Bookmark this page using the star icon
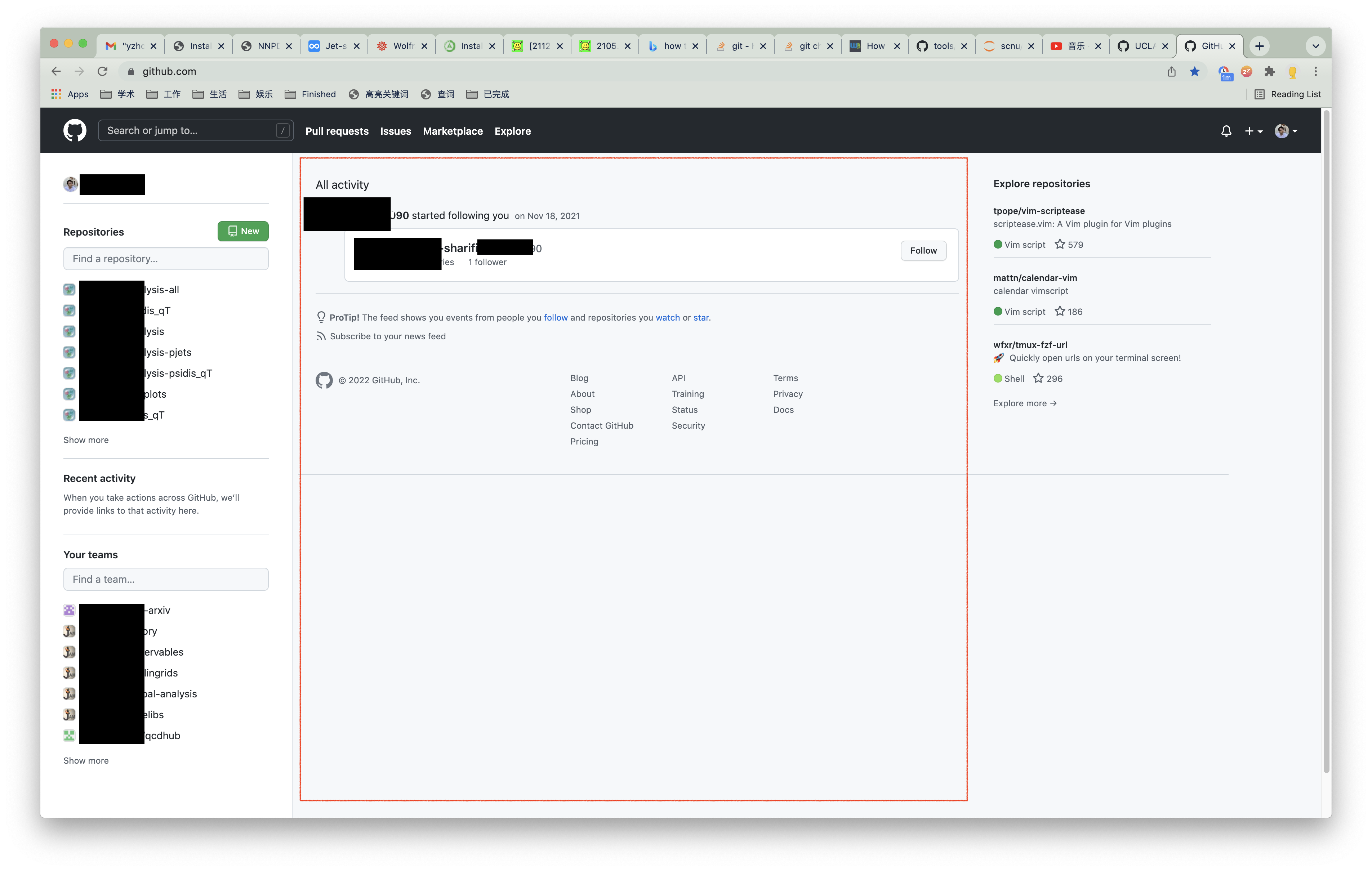 [x=1194, y=71]
